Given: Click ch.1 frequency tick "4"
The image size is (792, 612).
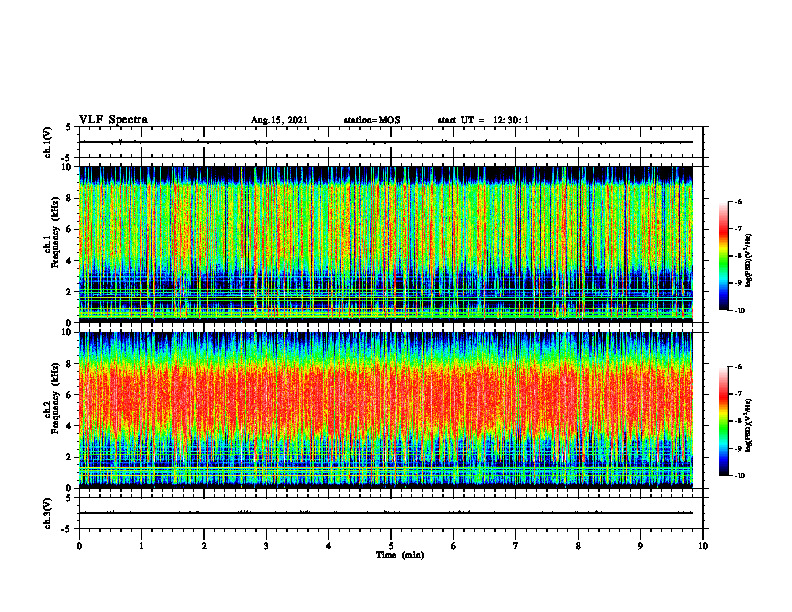Looking at the screenshot, I should pos(71,261).
